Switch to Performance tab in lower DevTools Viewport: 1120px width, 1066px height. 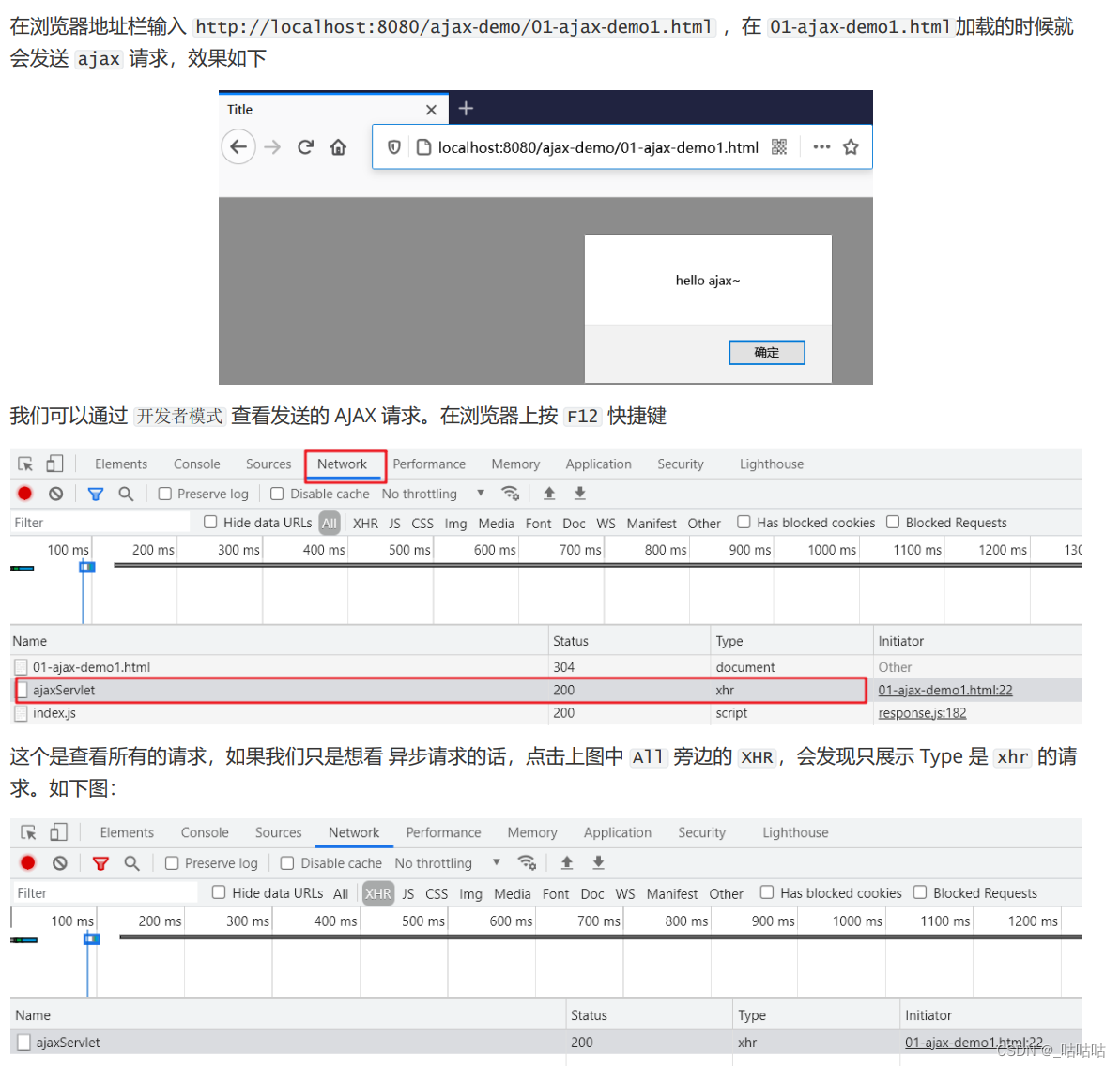pyautogui.click(x=443, y=832)
